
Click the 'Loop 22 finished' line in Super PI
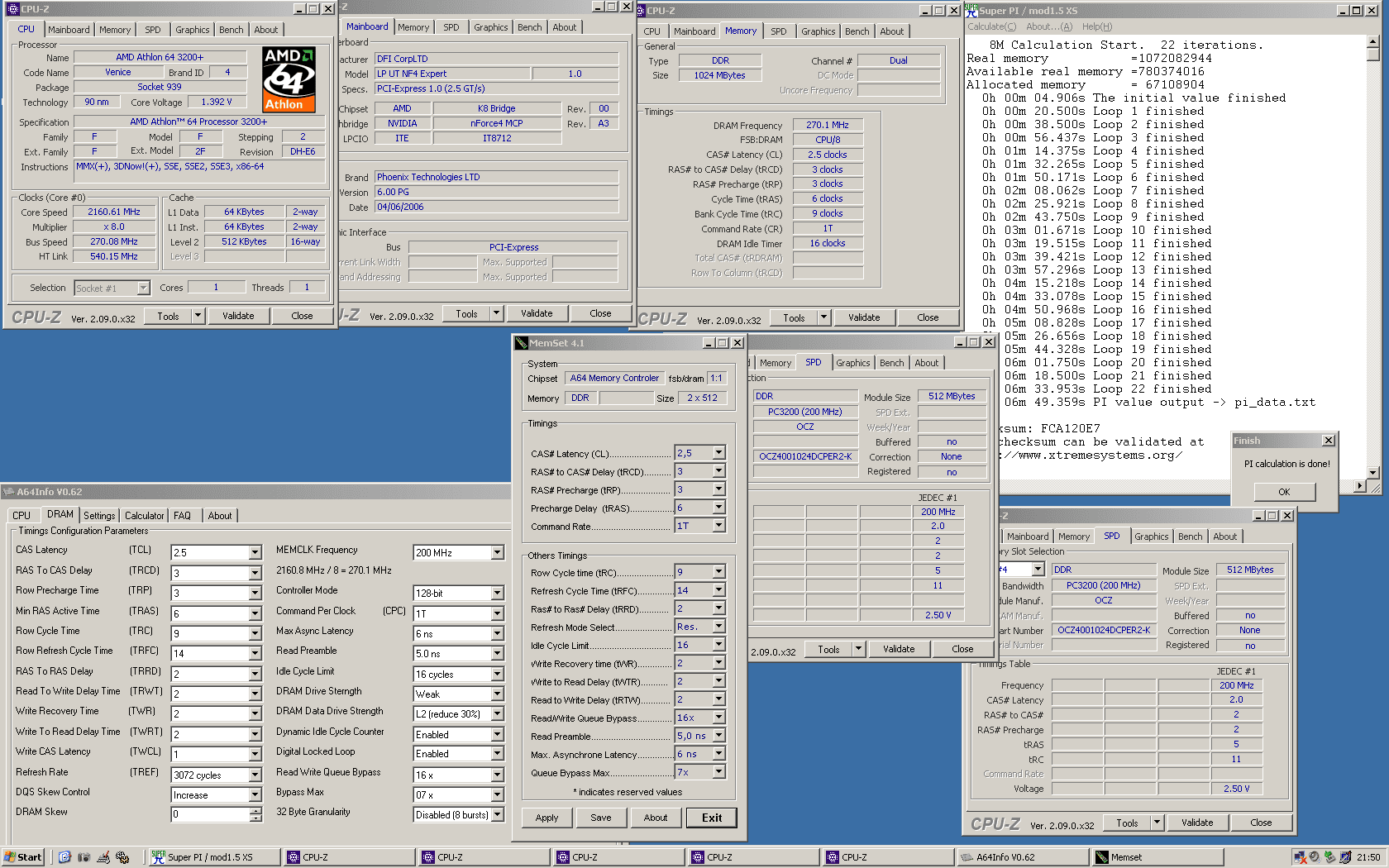tap(1096, 389)
